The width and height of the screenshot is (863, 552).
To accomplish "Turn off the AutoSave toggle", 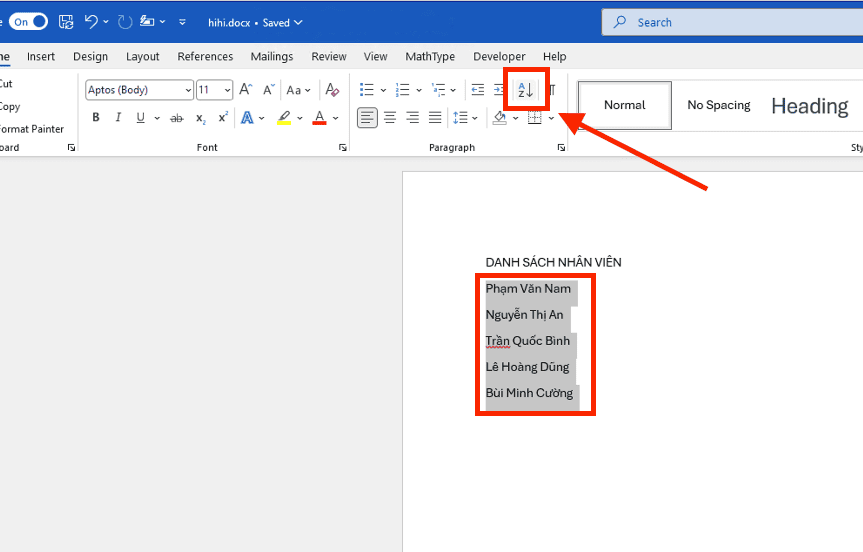I will click(x=28, y=22).
